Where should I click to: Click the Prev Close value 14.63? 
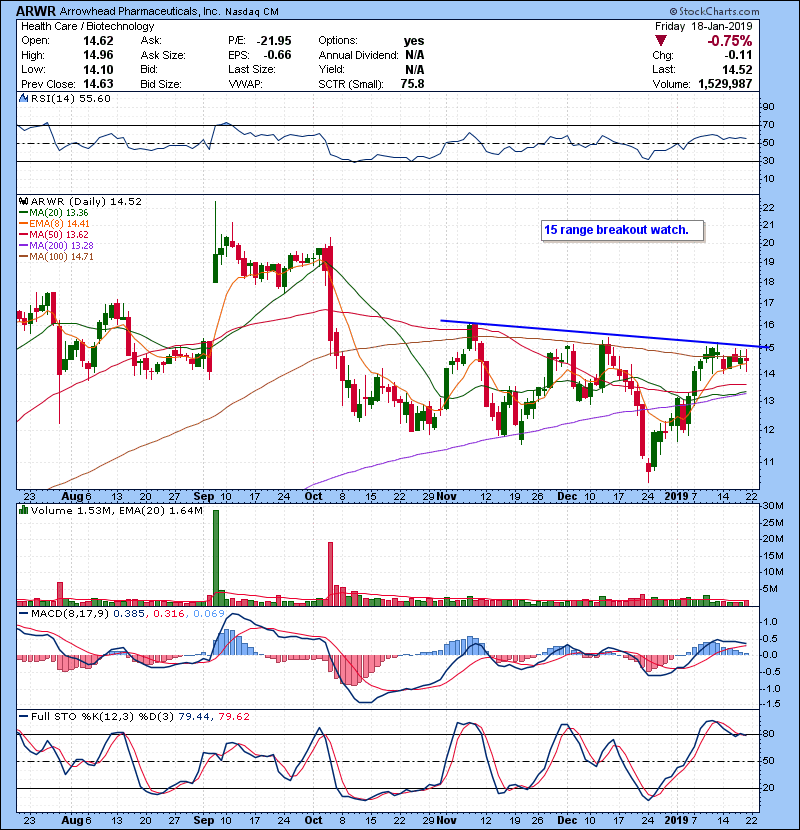pos(98,84)
